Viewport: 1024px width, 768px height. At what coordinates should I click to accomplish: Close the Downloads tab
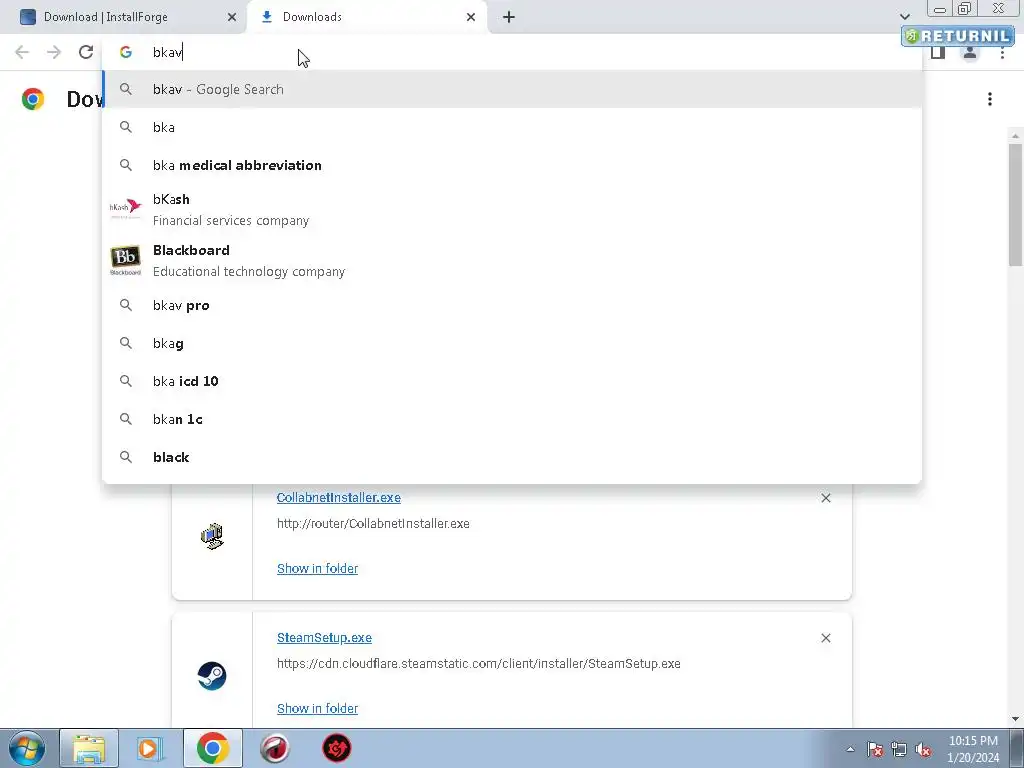(471, 17)
